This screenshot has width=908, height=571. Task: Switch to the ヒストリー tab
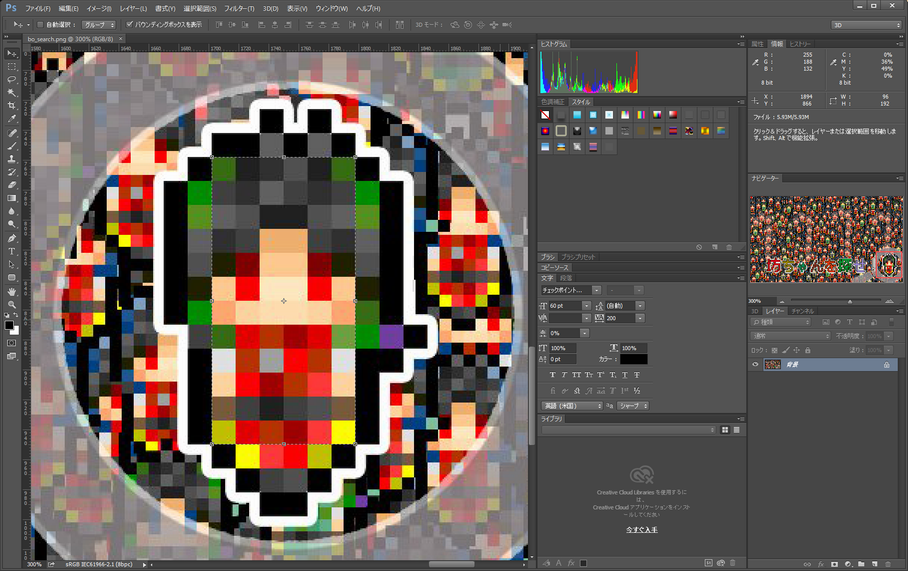tap(800, 44)
